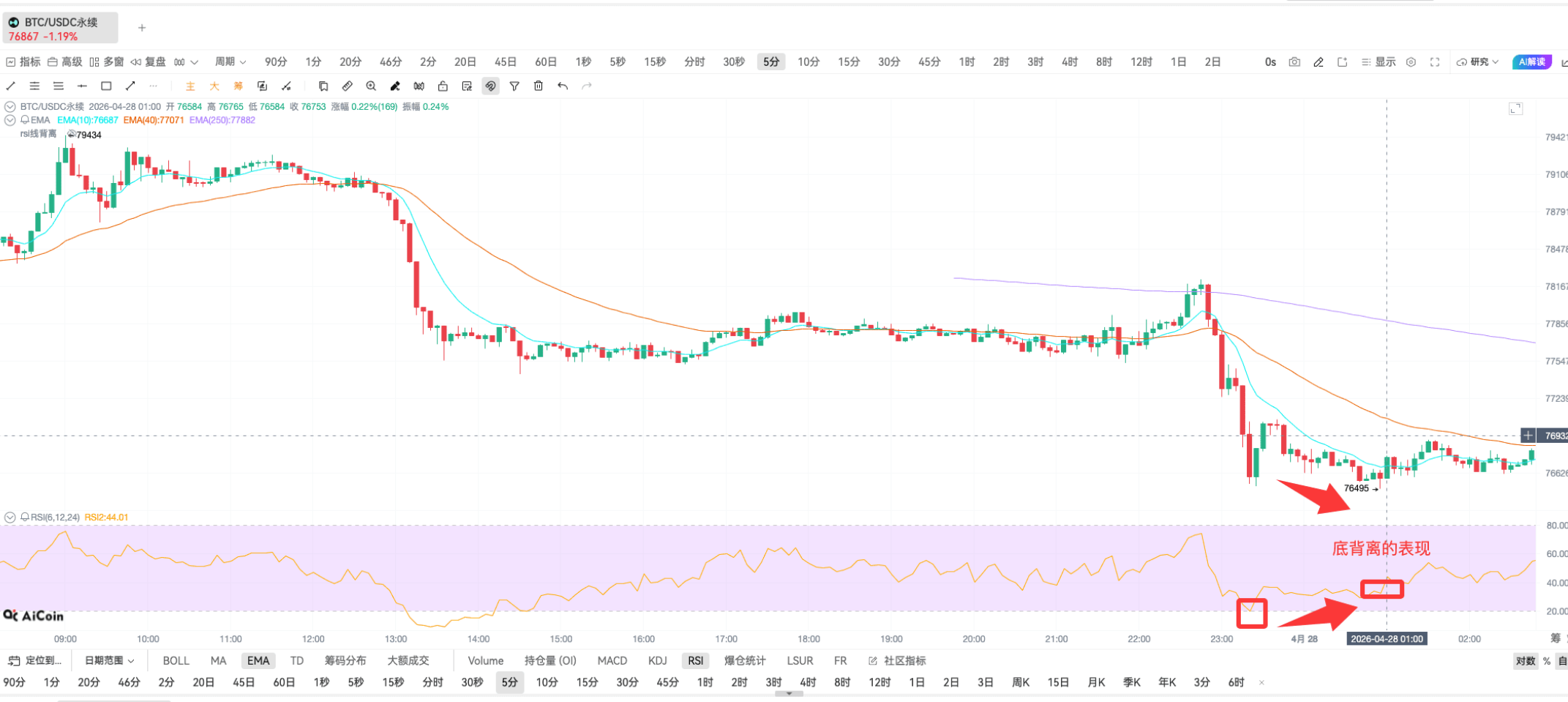The image size is (1568, 702).
Task: Take a chart screenshot with the camera icon
Action: coord(1294,61)
